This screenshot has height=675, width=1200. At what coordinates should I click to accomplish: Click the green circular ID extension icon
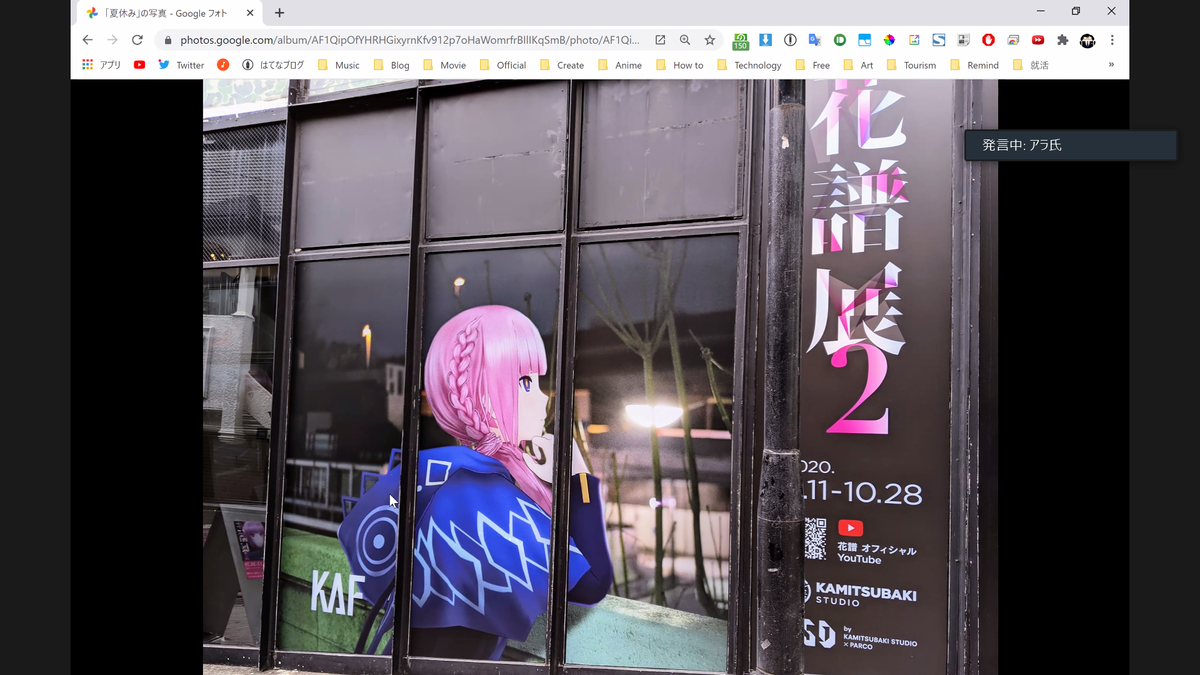click(x=840, y=40)
